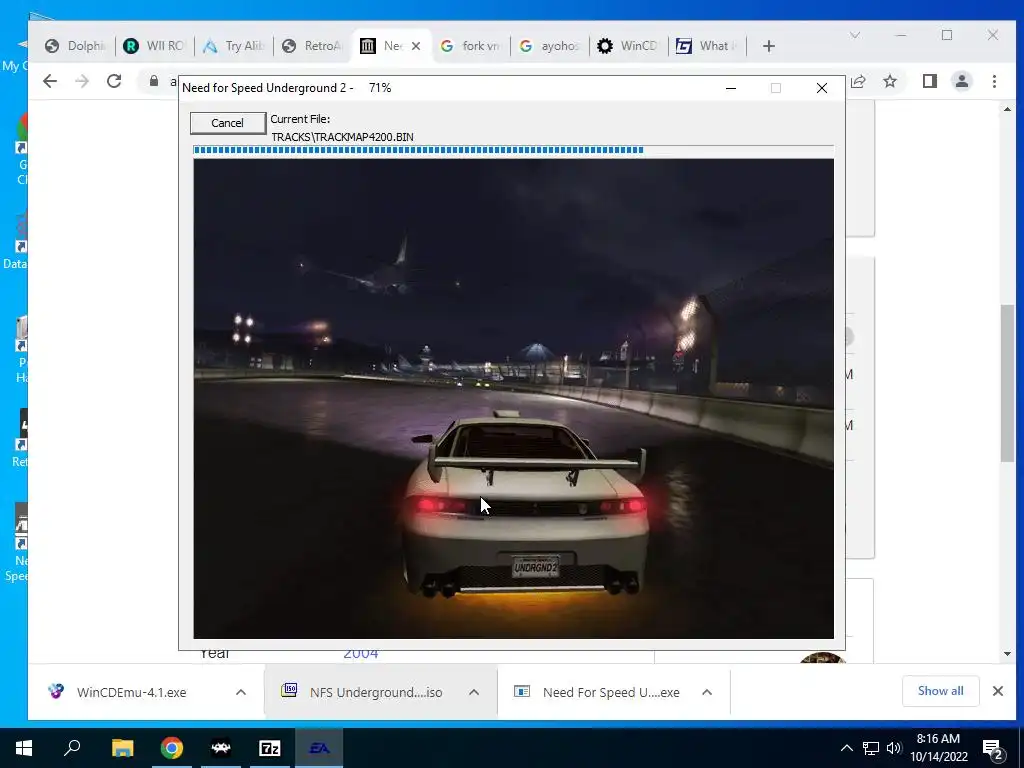Open the tab search dropdown
This screenshot has height=768, width=1024.
pyautogui.click(x=855, y=35)
